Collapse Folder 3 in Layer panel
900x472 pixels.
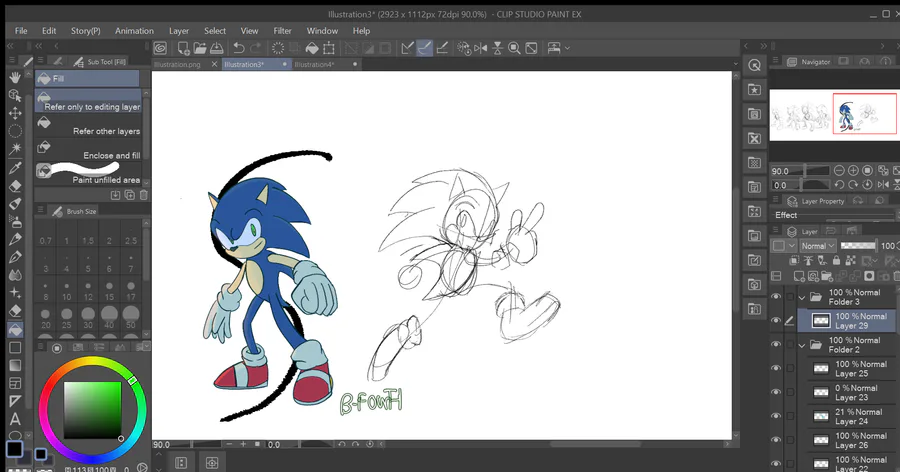[x=802, y=297]
